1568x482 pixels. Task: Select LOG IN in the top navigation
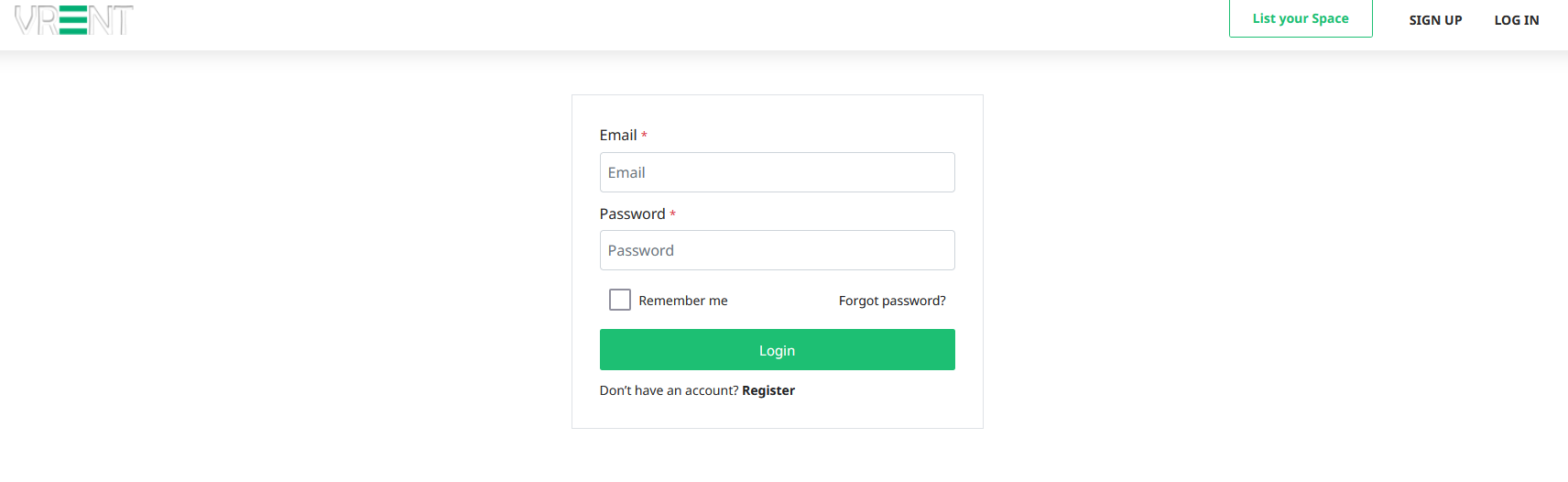coord(1516,20)
